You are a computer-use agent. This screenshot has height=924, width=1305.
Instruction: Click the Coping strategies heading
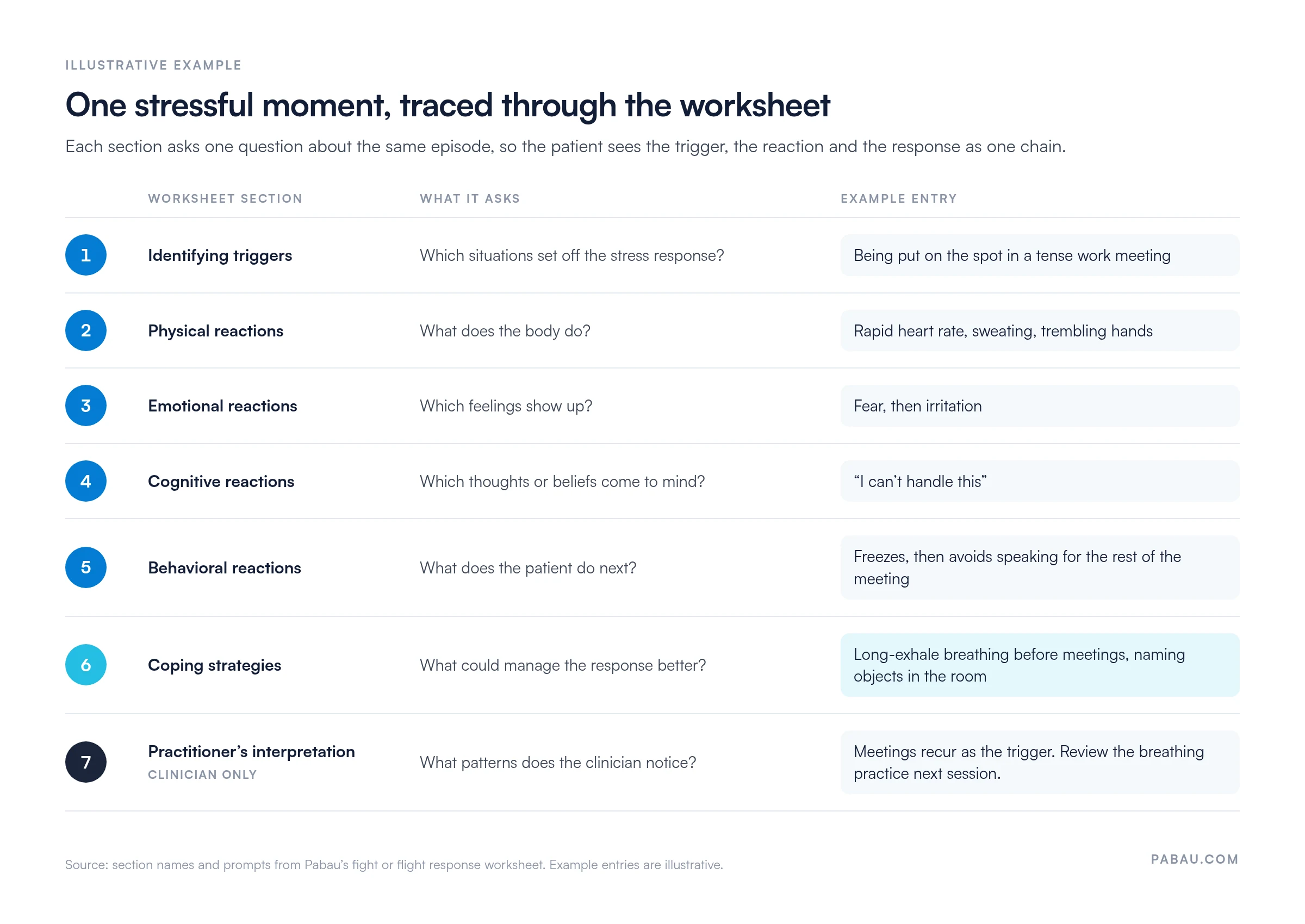pos(215,665)
